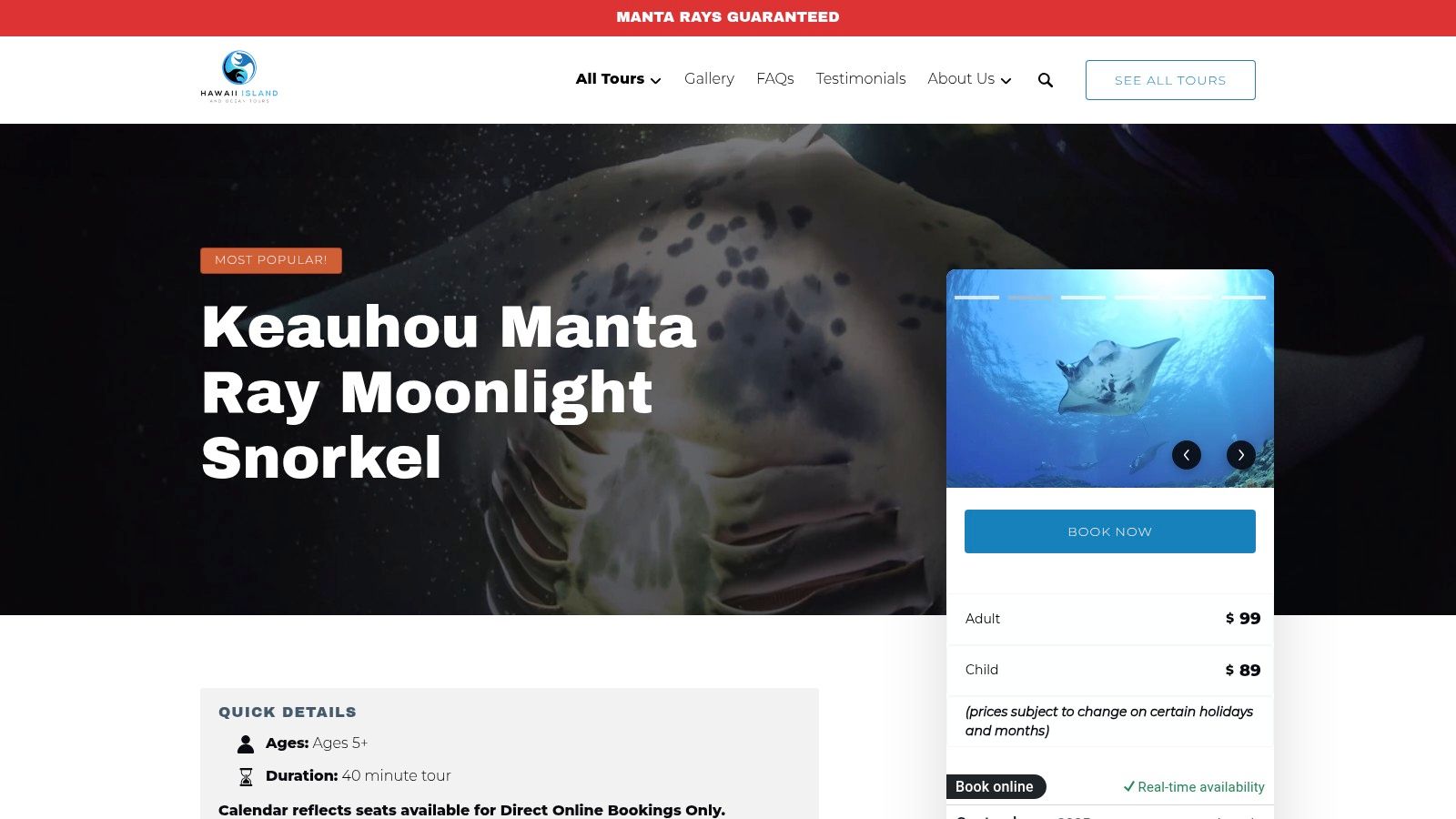Screen dimensions: 1456x819
Task: Select the first slideshow progress bar
Action: point(976,298)
